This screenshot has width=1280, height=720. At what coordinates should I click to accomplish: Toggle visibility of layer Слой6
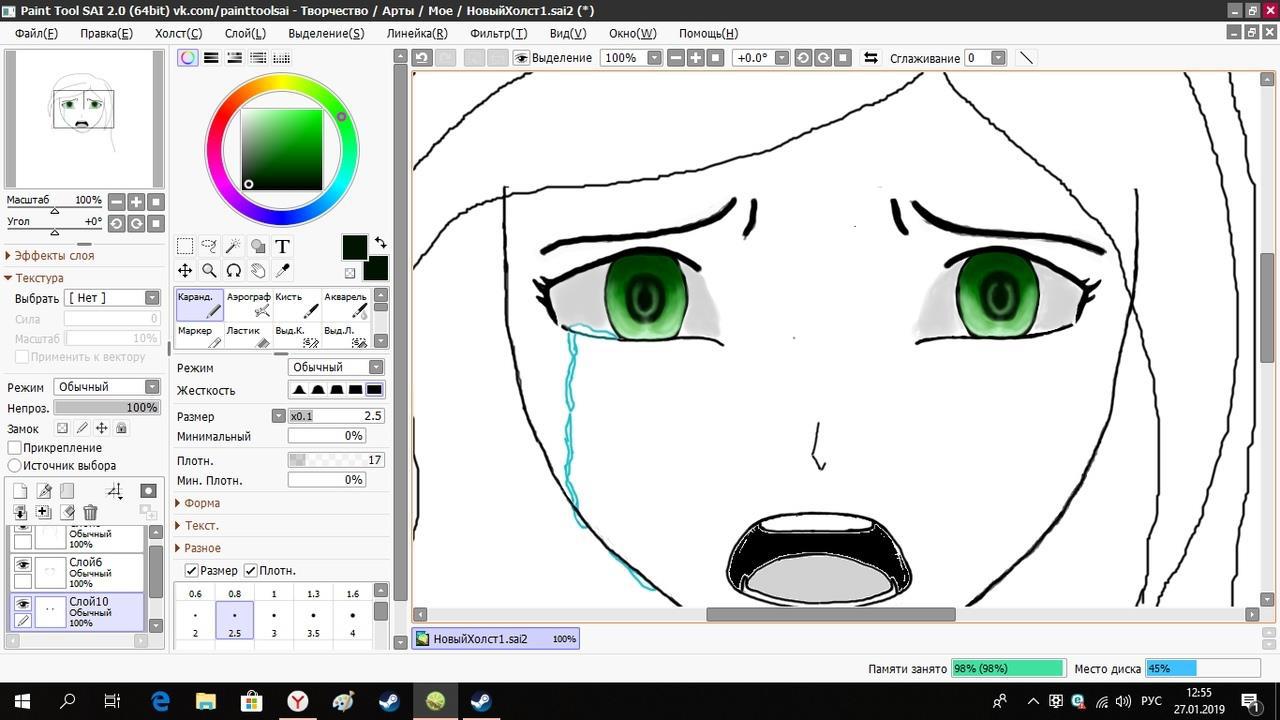pyautogui.click(x=23, y=565)
